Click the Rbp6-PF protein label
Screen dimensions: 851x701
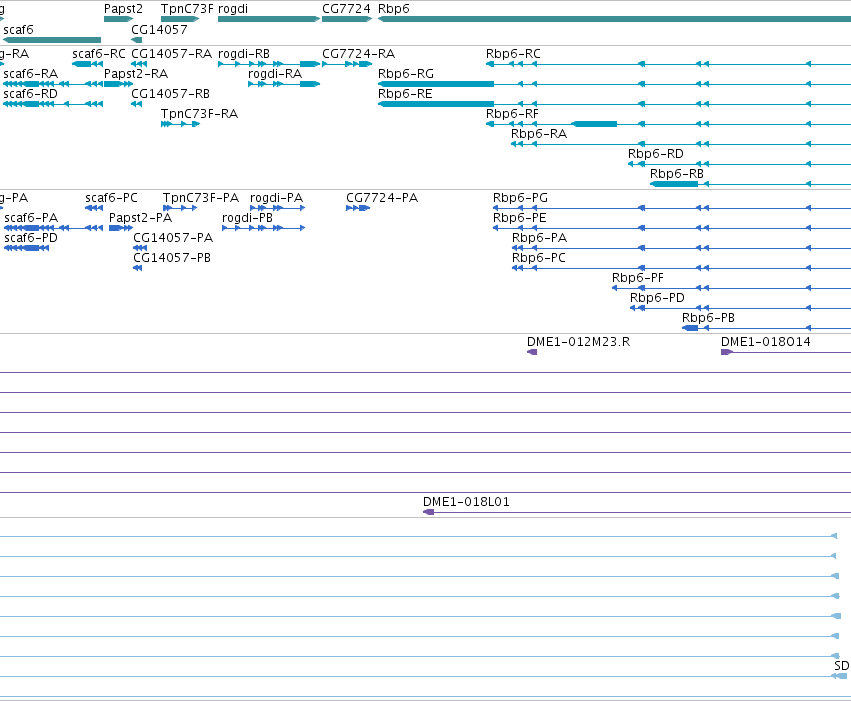[638, 278]
